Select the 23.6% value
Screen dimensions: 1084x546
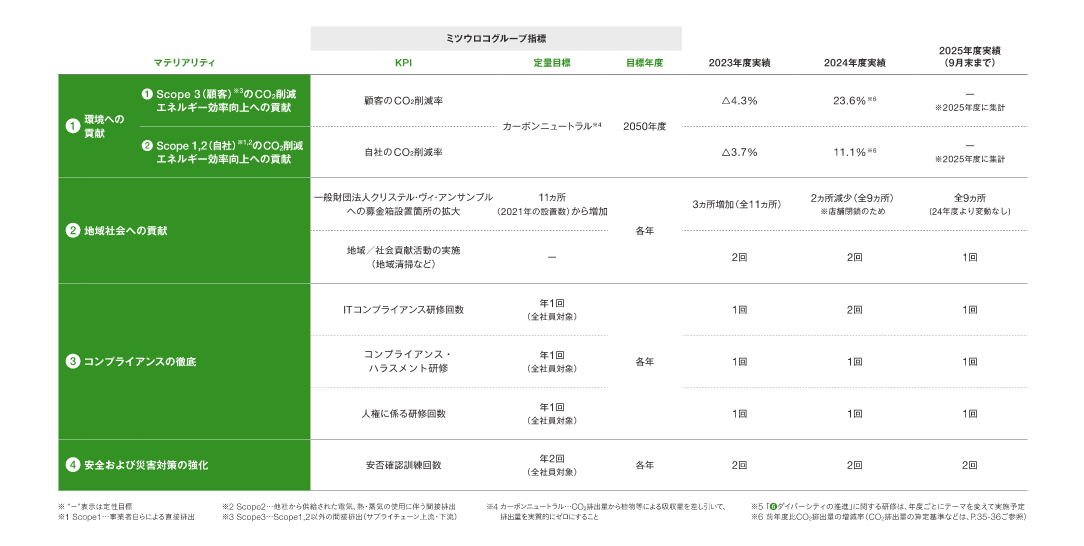[x=854, y=101]
